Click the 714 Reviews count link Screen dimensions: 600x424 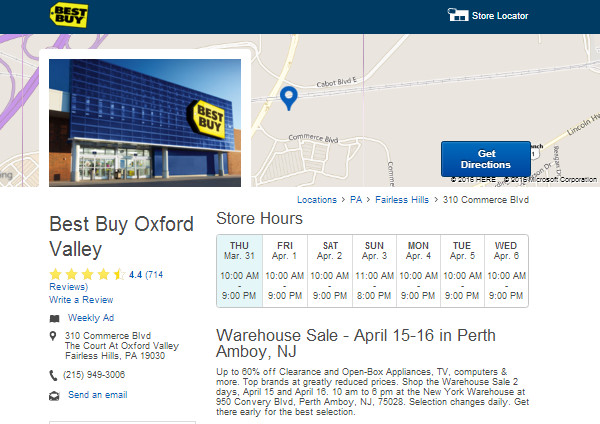106,280
